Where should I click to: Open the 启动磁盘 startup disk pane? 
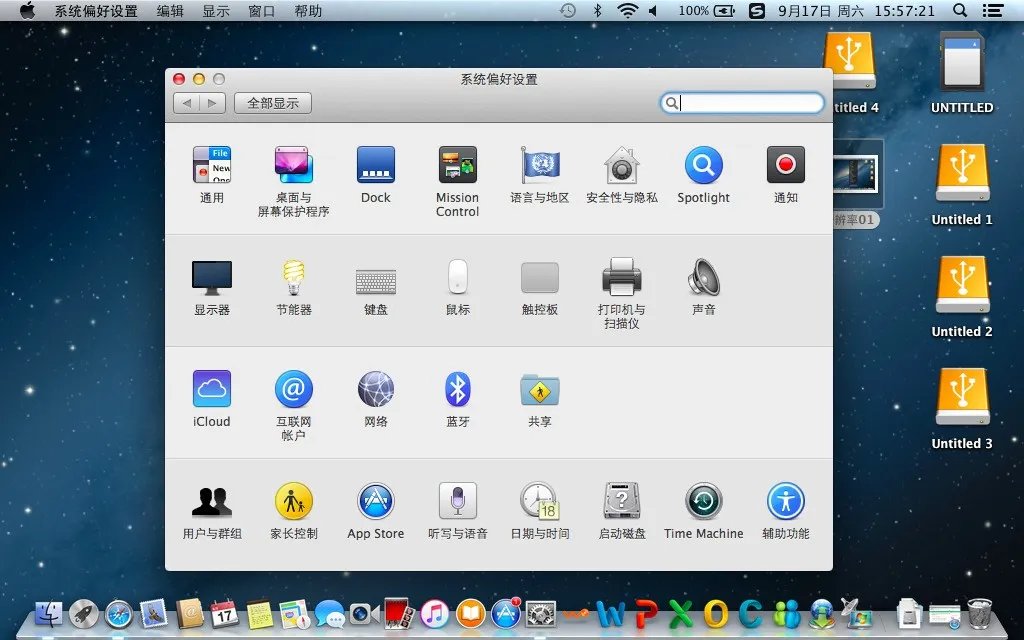pos(621,501)
